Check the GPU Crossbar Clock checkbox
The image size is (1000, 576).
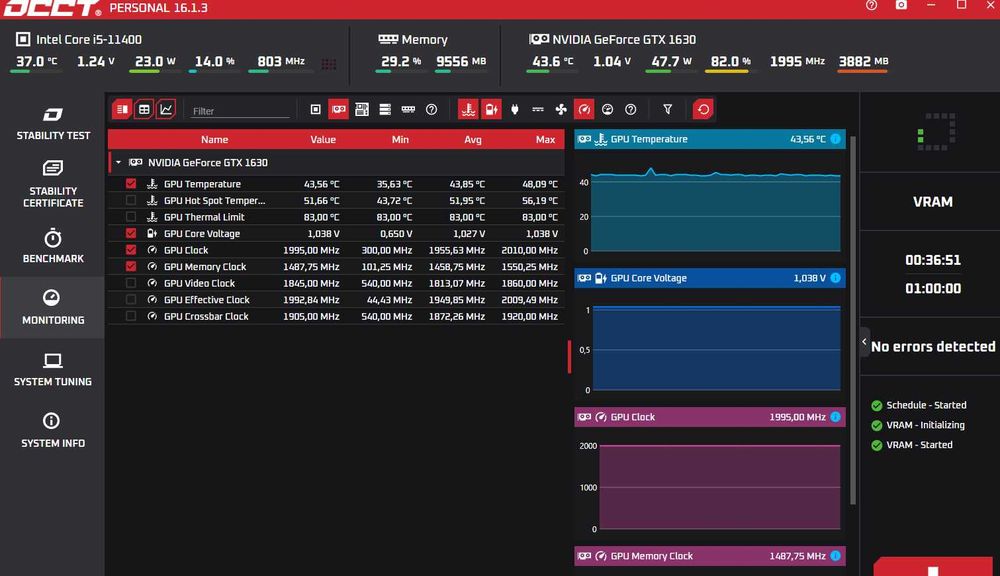pos(131,316)
